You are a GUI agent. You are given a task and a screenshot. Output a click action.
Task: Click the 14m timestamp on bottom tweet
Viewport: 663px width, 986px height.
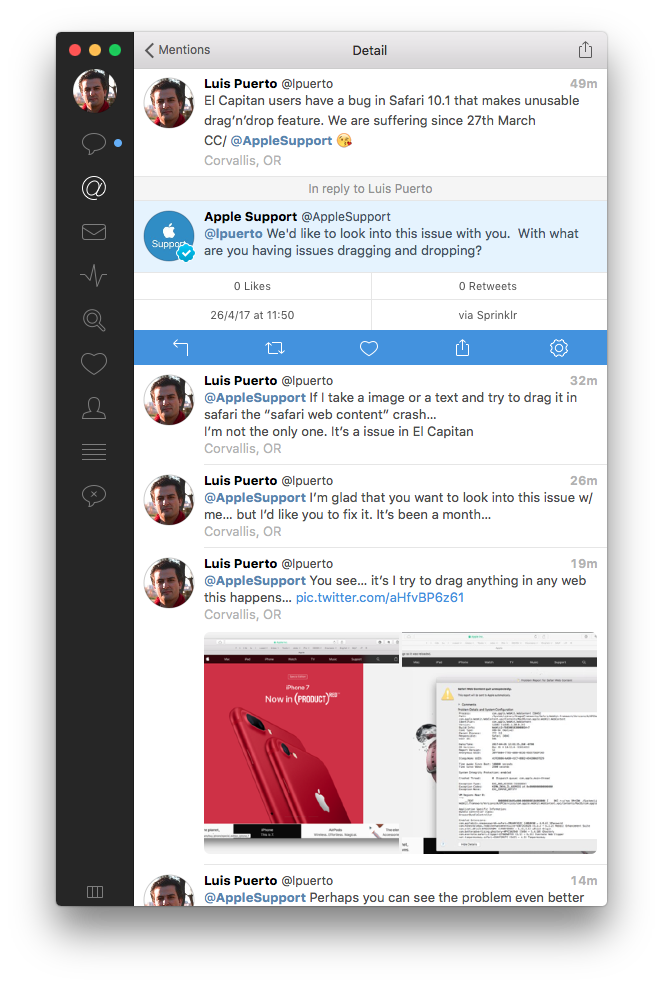click(x=584, y=880)
